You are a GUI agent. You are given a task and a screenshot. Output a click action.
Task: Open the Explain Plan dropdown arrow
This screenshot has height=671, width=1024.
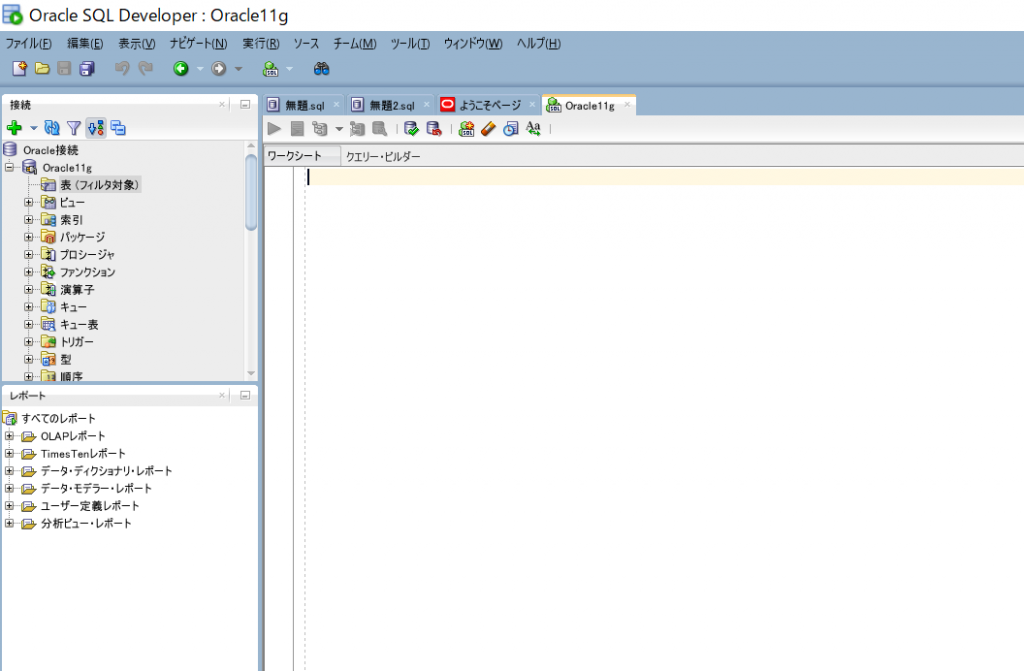click(339, 129)
